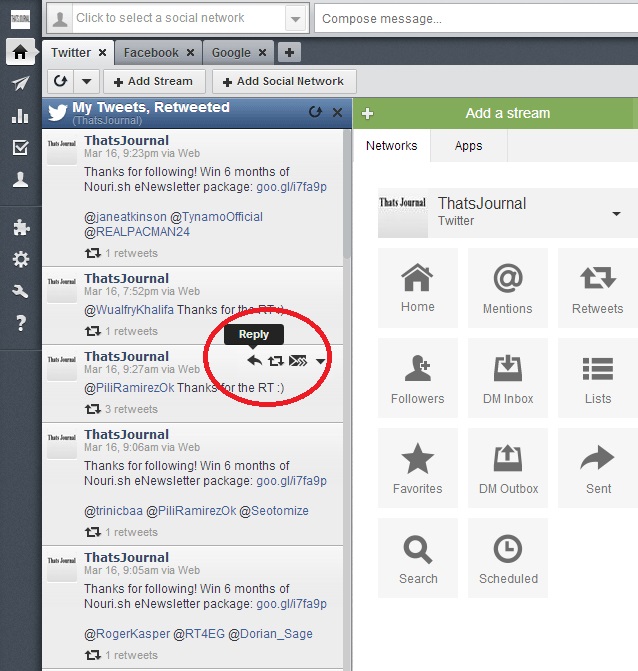Open the @Dorian_Sage mention link
The width and height of the screenshot is (638, 671).
point(270,634)
